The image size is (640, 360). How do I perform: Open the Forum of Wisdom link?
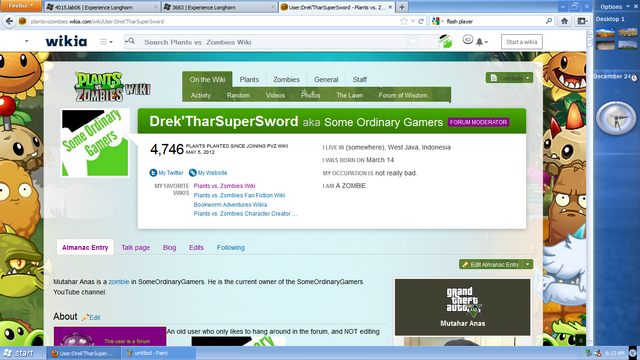point(402,95)
